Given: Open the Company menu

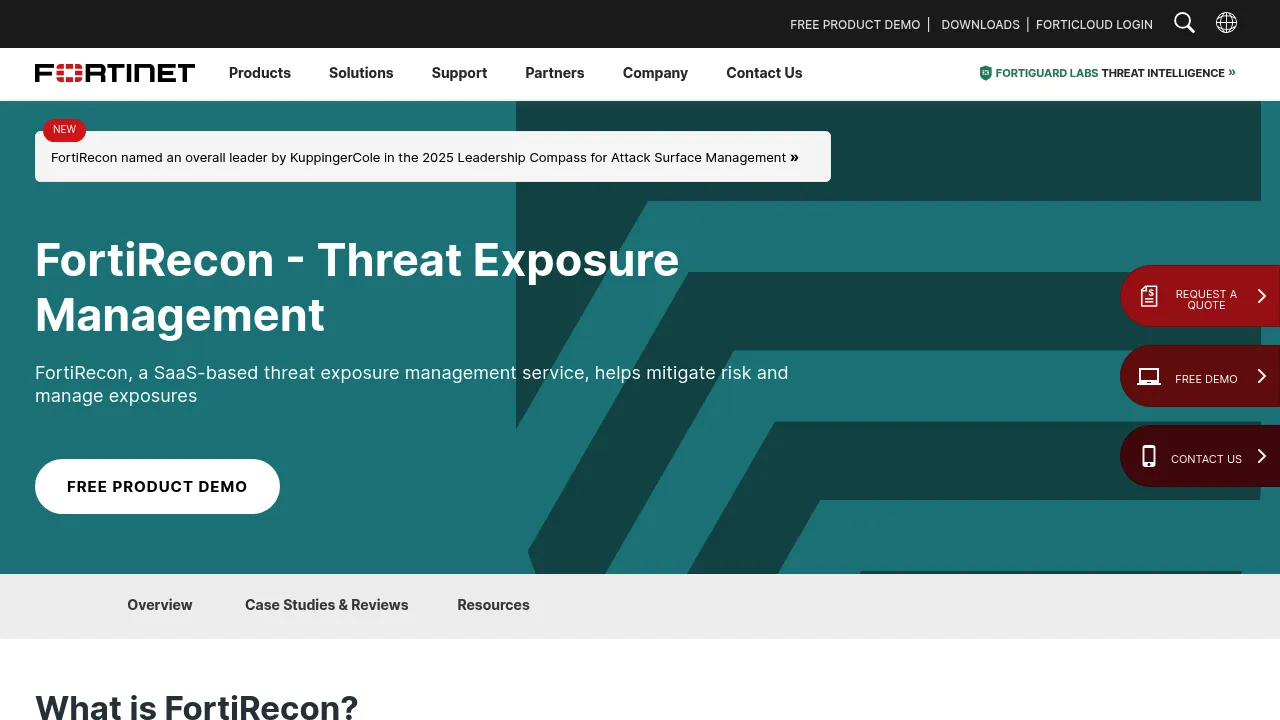Looking at the screenshot, I should pyautogui.click(x=655, y=73).
